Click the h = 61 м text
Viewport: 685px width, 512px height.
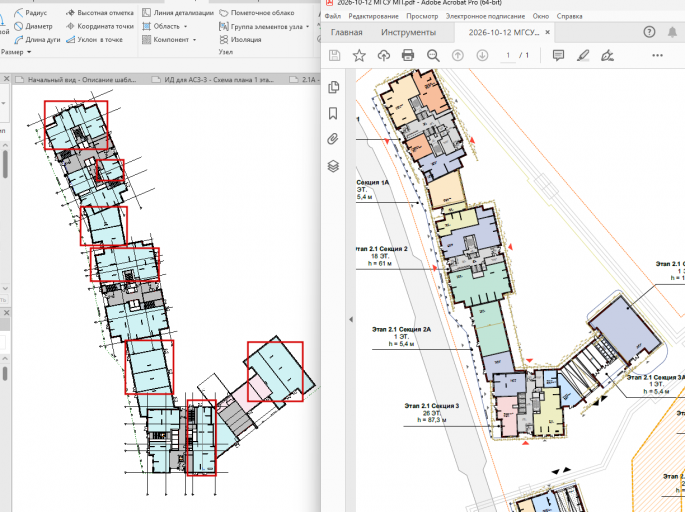point(380,263)
